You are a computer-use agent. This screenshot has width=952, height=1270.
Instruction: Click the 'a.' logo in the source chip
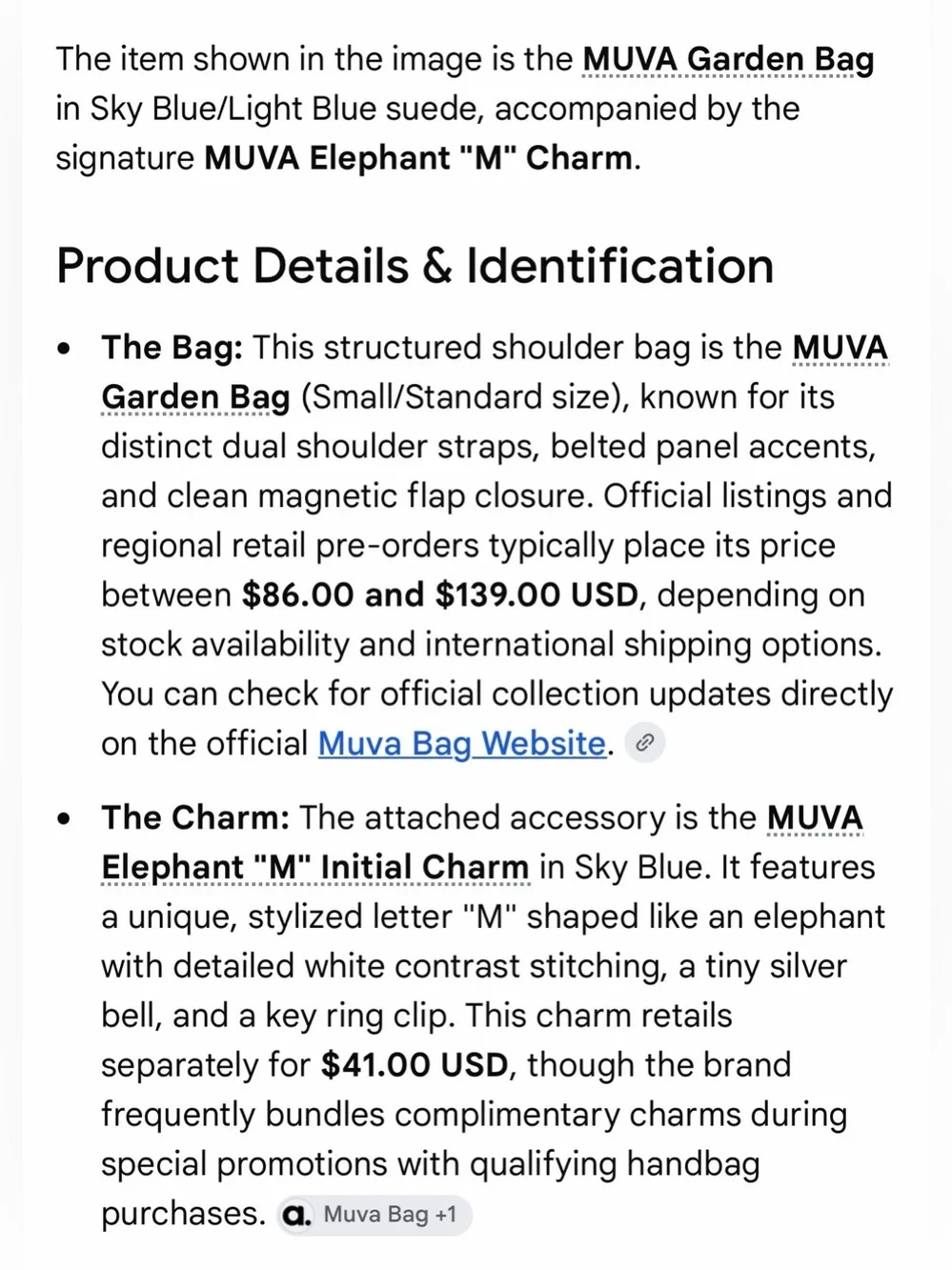pyautogui.click(x=298, y=1215)
